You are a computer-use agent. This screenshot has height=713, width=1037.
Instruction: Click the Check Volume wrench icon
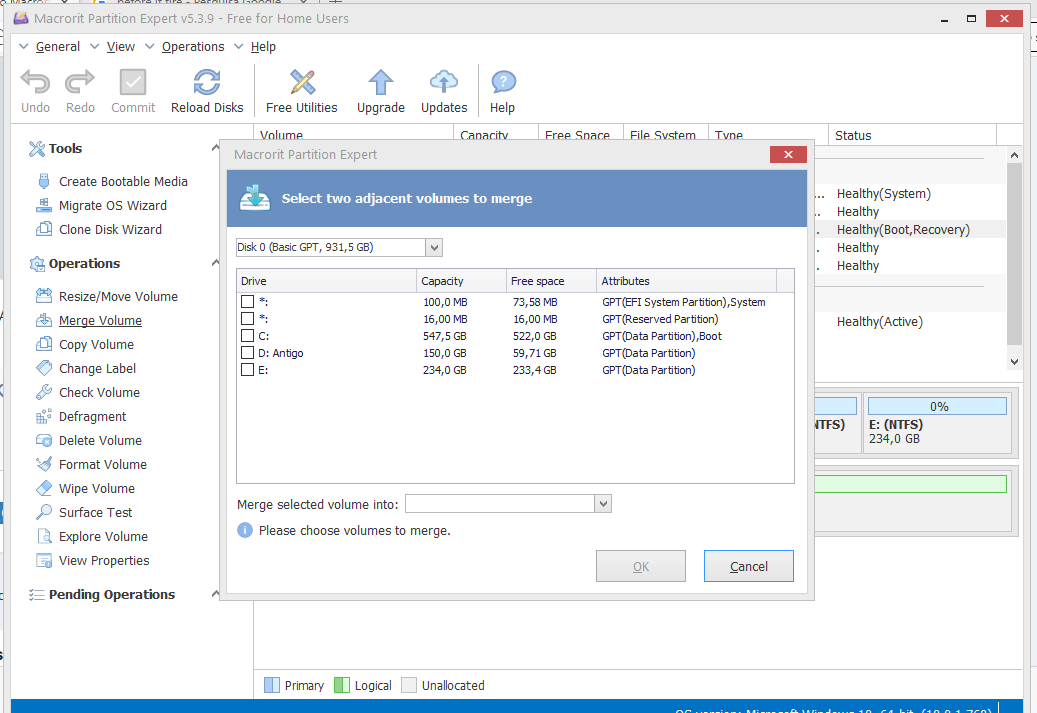[x=44, y=392]
